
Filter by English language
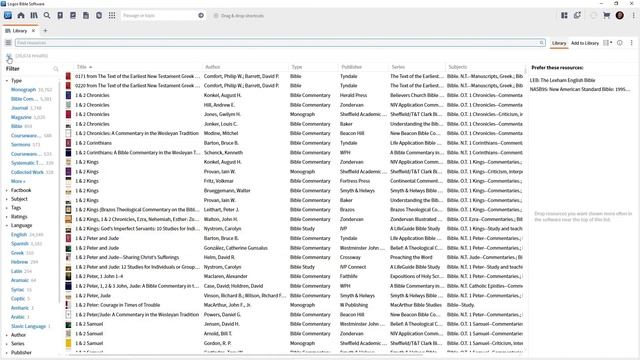click(x=19, y=235)
